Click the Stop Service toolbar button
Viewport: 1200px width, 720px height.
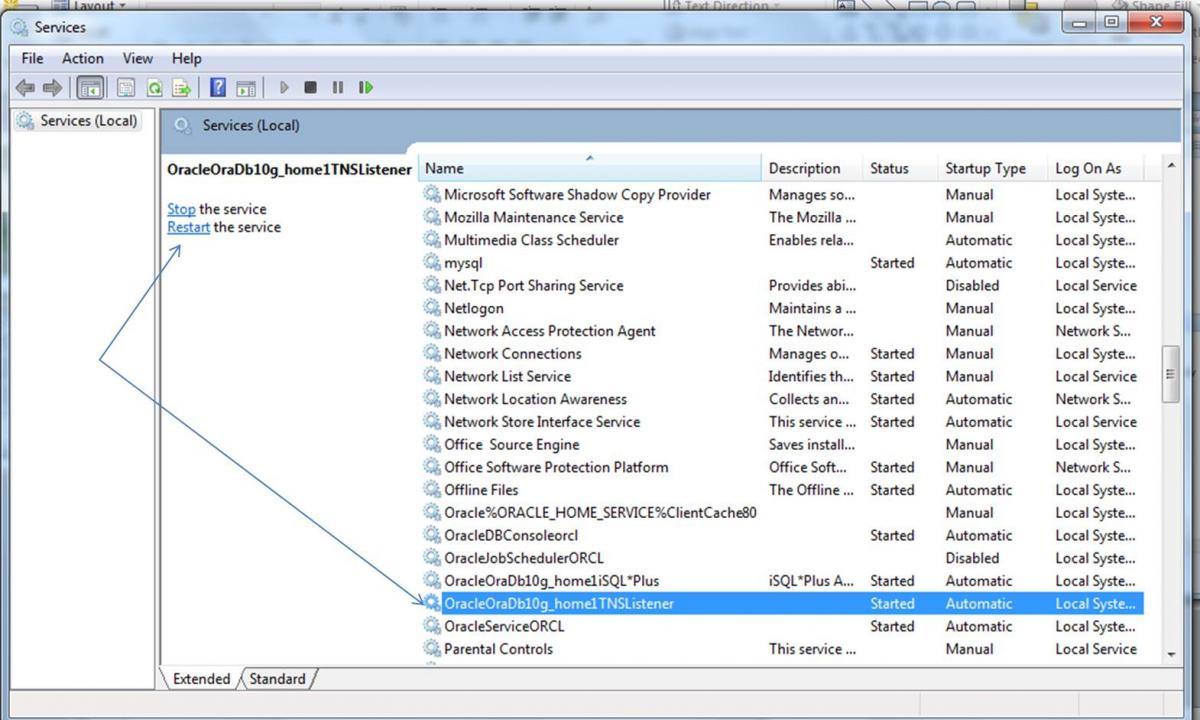[310, 88]
